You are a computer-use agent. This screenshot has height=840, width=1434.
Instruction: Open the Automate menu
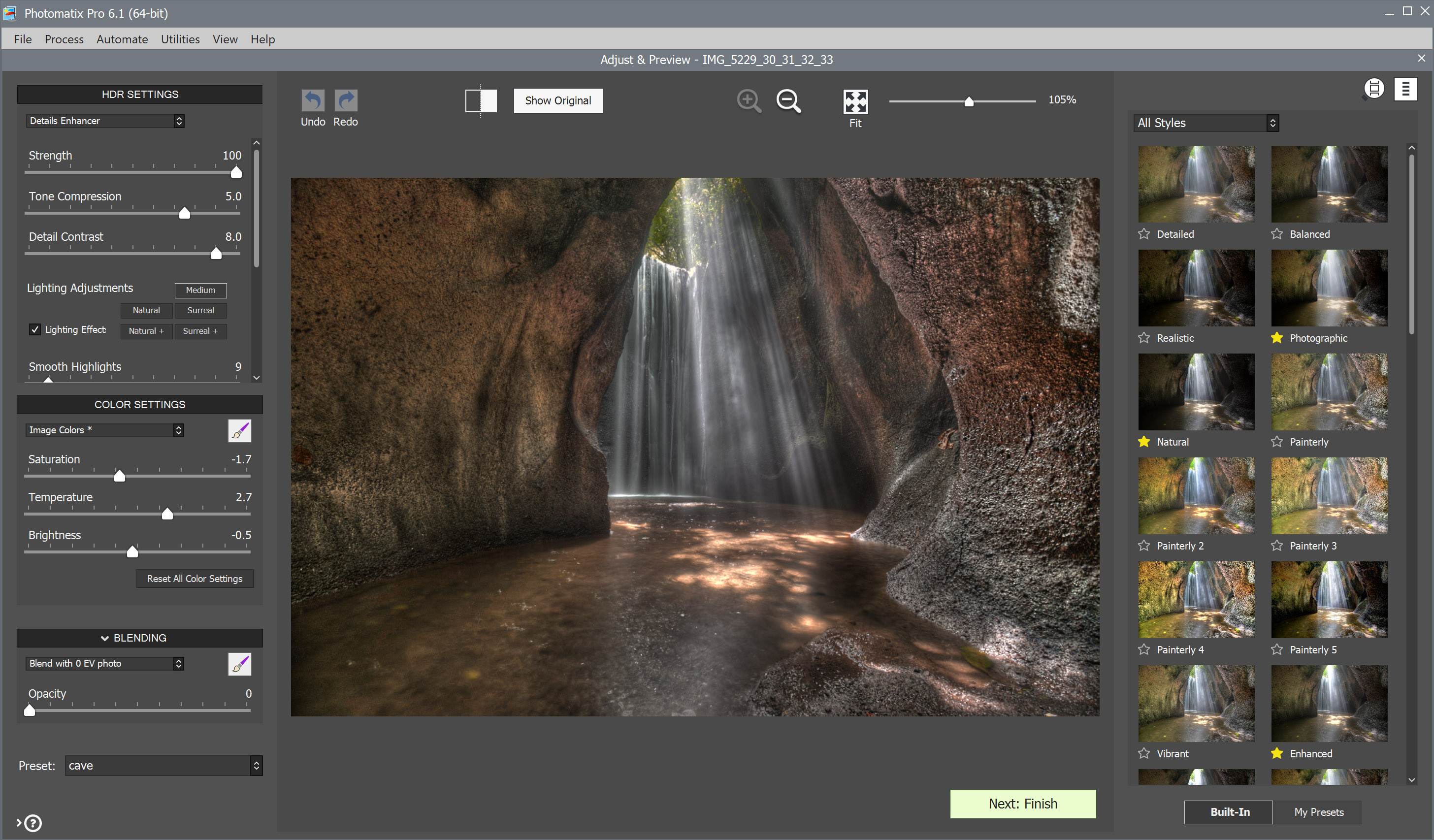(122, 39)
